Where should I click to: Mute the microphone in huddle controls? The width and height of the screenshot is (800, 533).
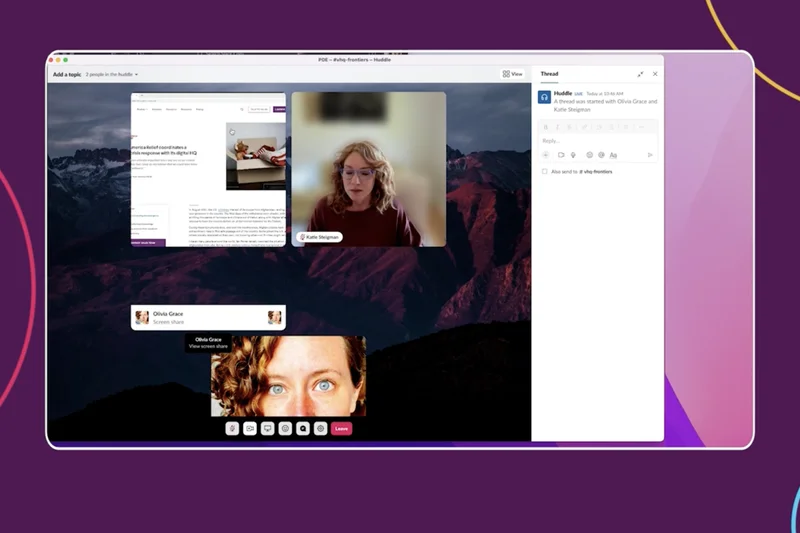tap(232, 428)
